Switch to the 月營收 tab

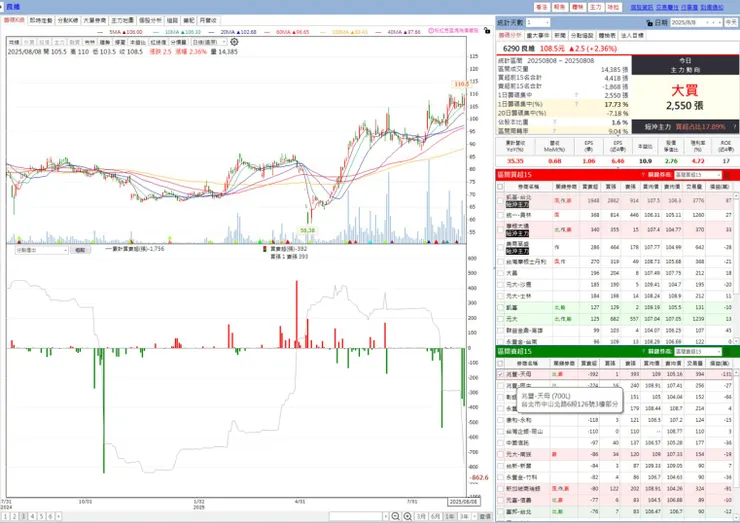coord(208,20)
